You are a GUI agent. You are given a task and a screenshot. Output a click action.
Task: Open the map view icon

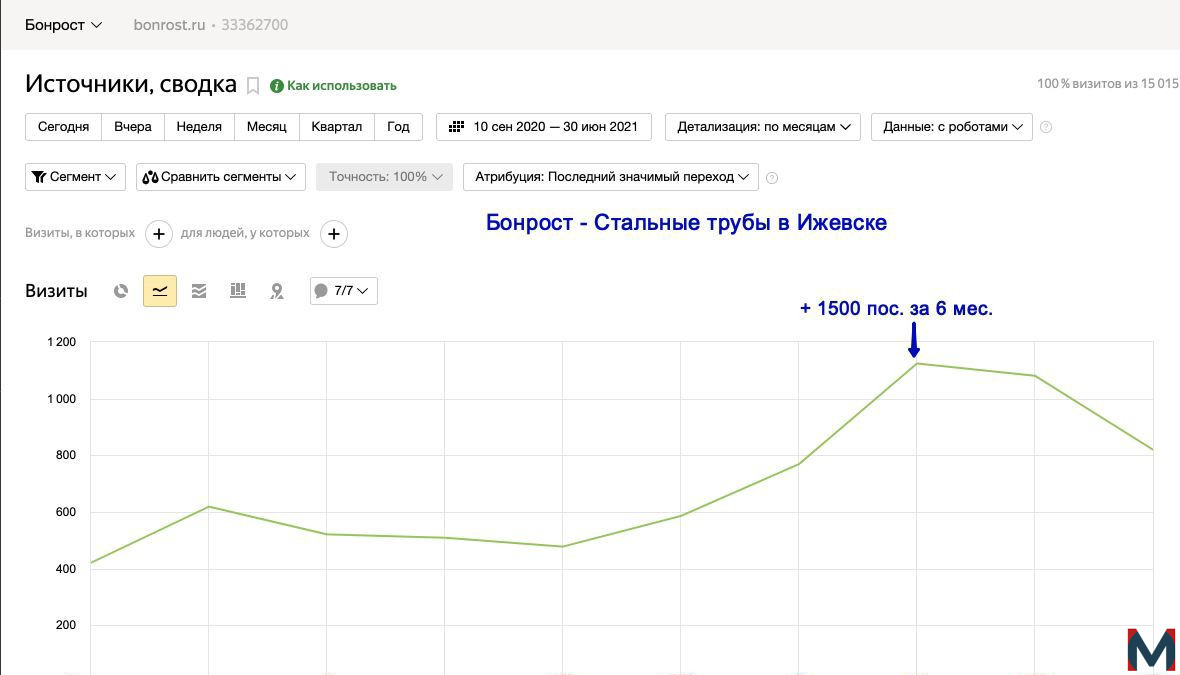[x=277, y=291]
